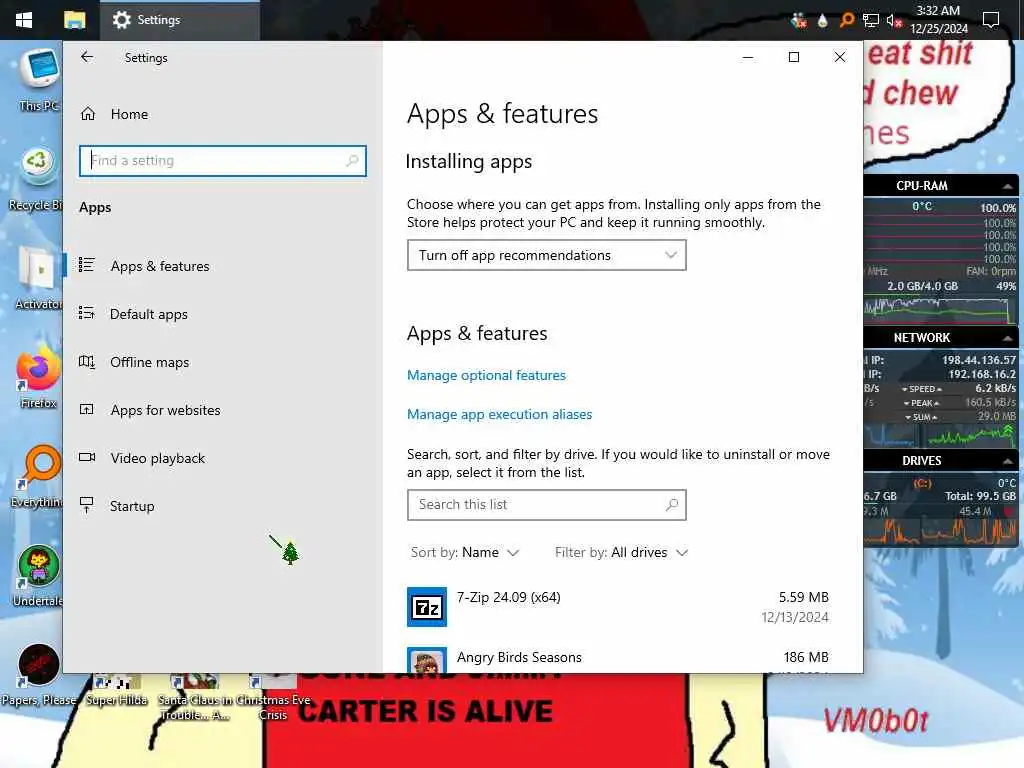This screenshot has width=1024, height=768.
Task: Open Video playback page
Action: 222,458
